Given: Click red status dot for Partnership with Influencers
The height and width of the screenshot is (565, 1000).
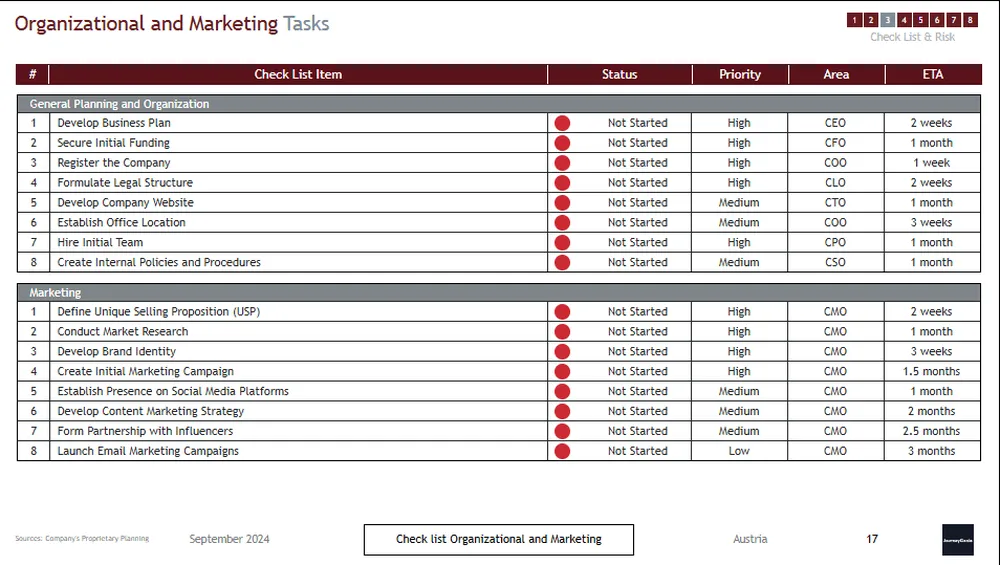Looking at the screenshot, I should [x=562, y=431].
